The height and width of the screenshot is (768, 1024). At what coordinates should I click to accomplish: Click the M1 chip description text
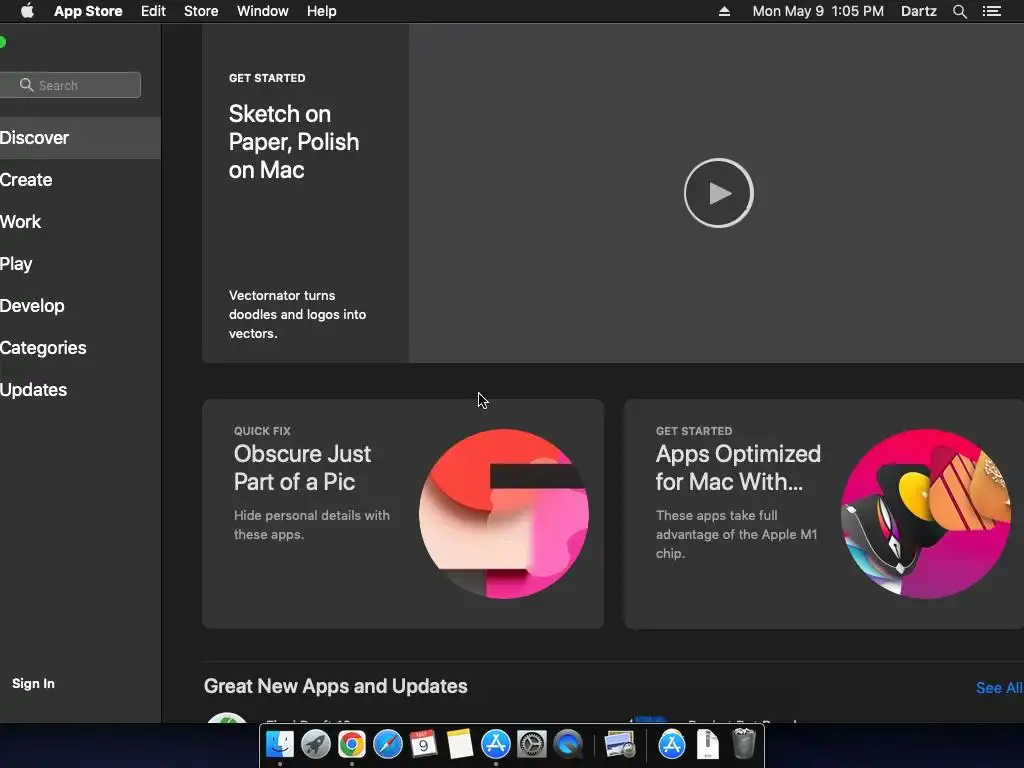(x=736, y=534)
